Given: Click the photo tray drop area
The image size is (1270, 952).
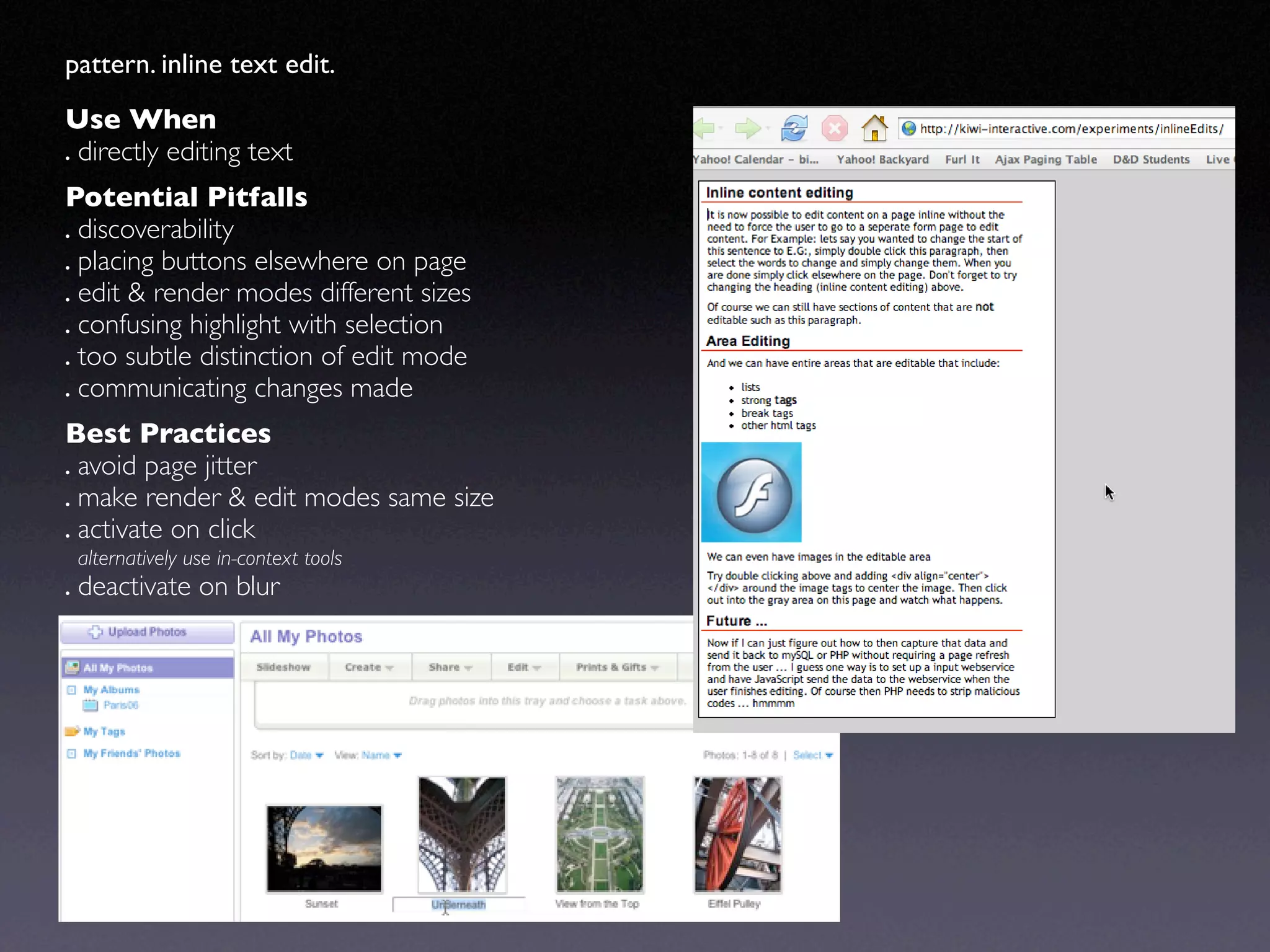Looking at the screenshot, I should pos(474,705).
